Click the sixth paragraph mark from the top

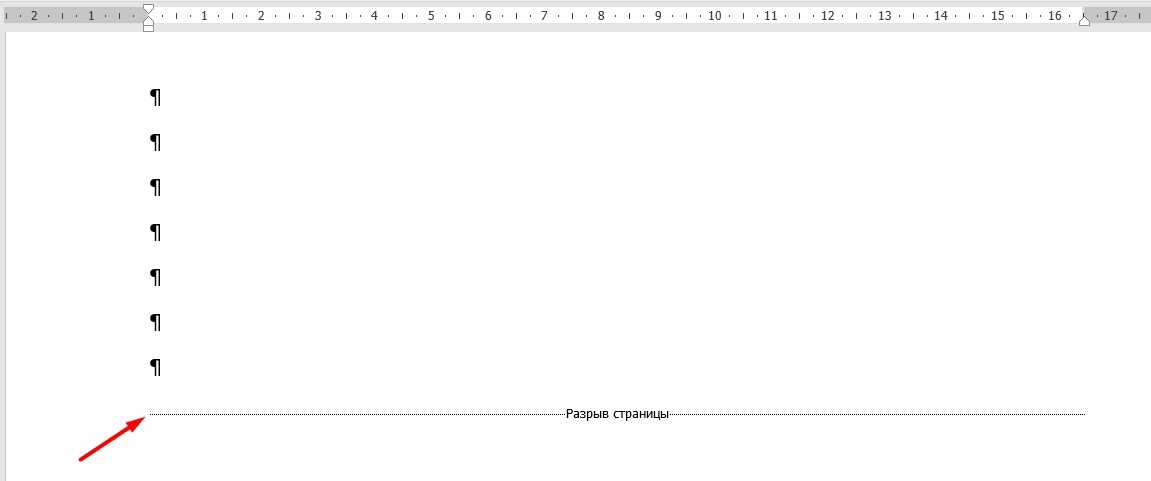155,322
